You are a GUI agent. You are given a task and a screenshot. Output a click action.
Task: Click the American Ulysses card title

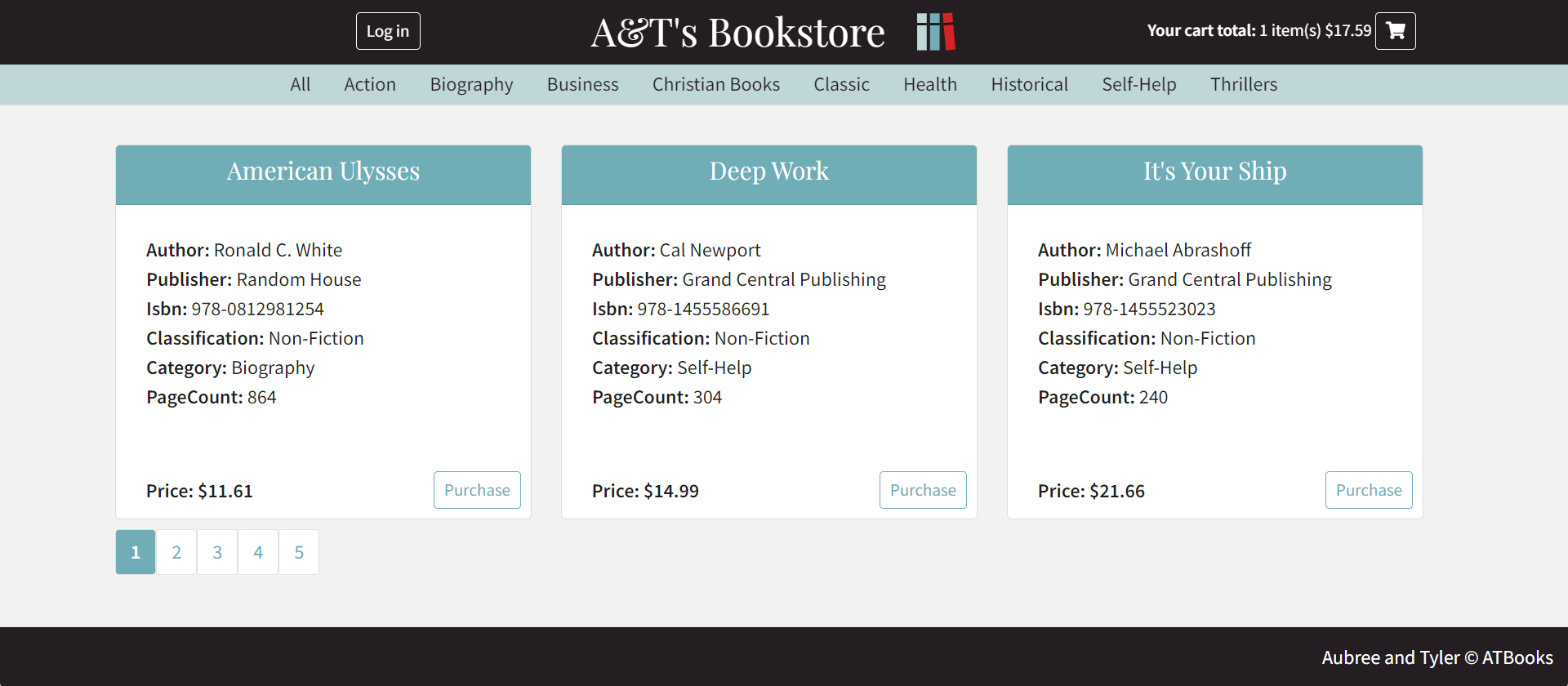pos(323,171)
